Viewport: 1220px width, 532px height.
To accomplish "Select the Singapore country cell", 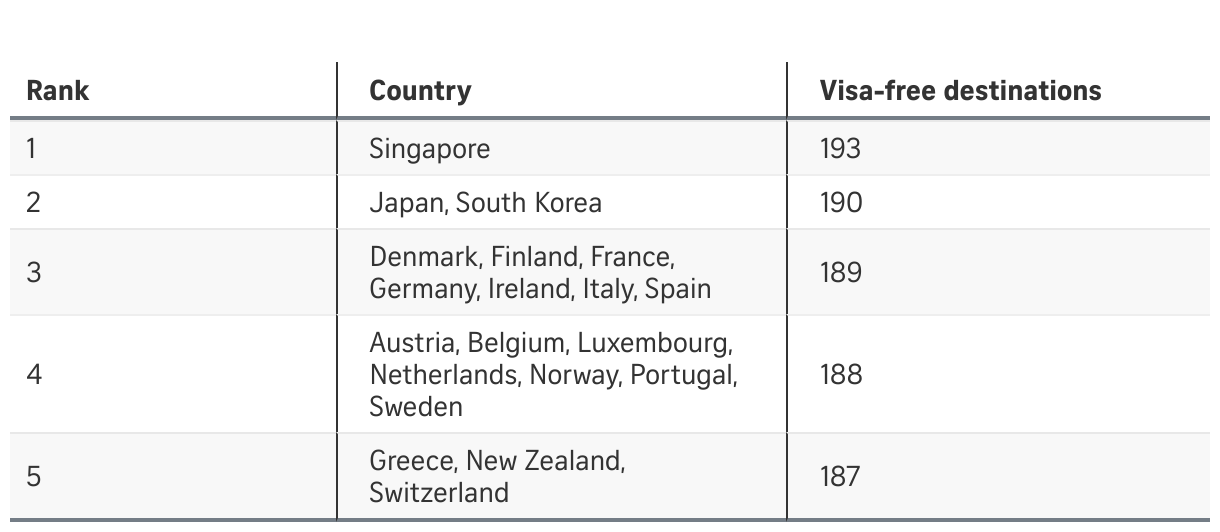I will pos(430,149).
